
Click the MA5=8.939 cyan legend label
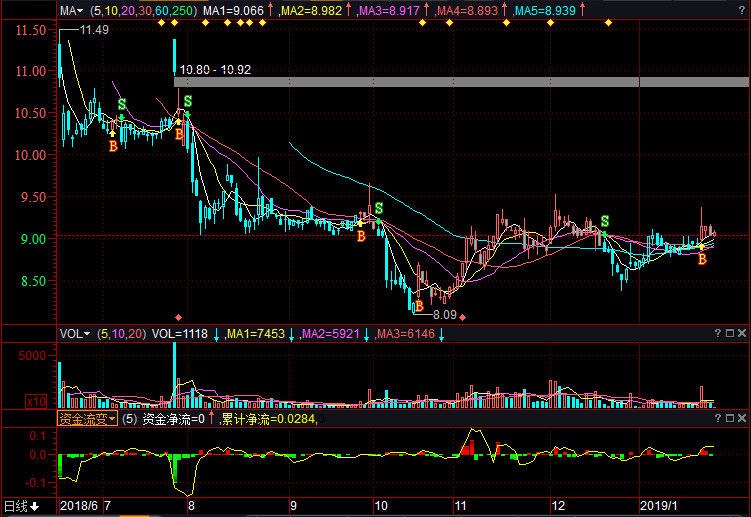[x=573, y=9]
